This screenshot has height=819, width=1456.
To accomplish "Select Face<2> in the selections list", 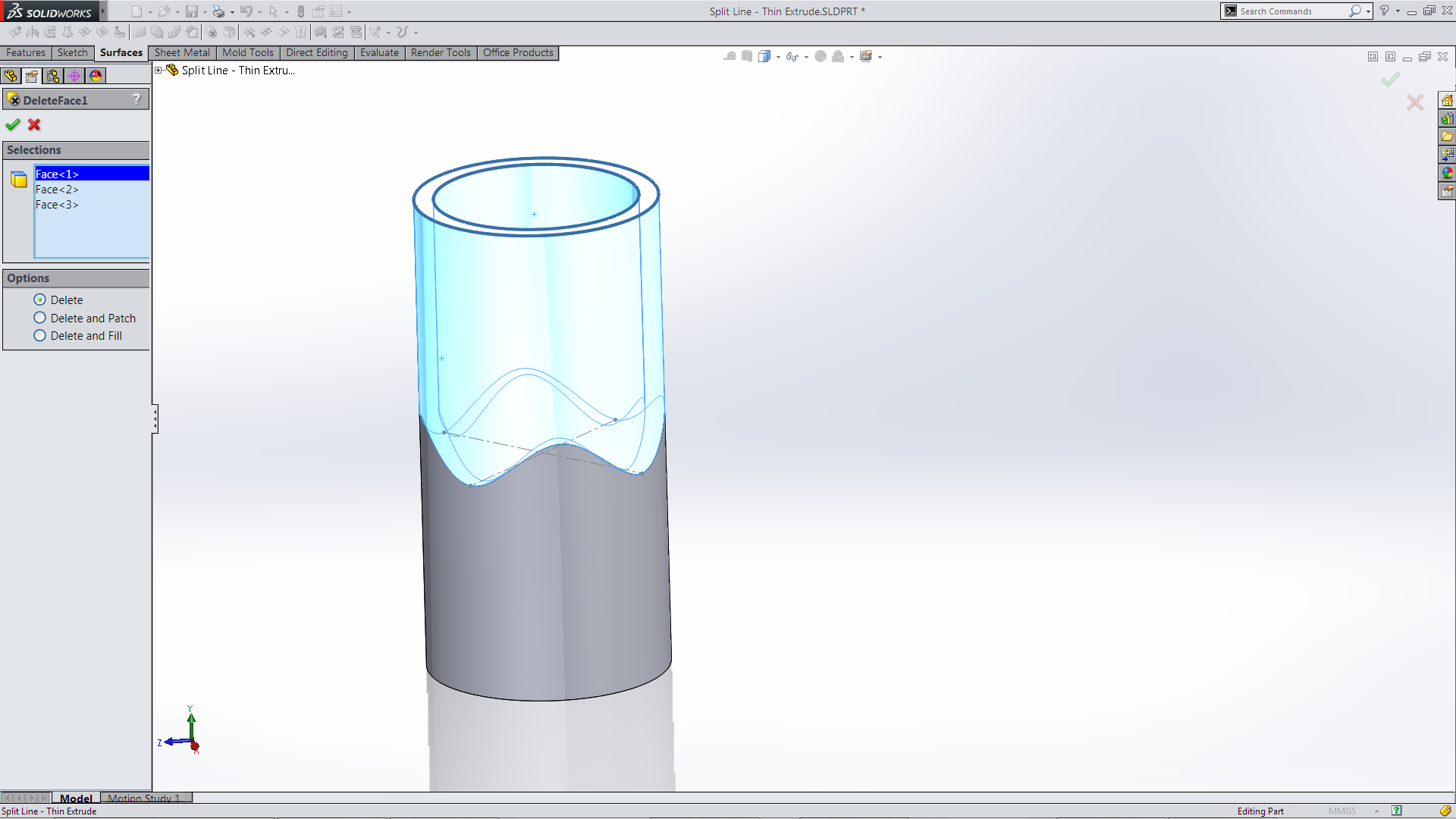I will click(57, 190).
